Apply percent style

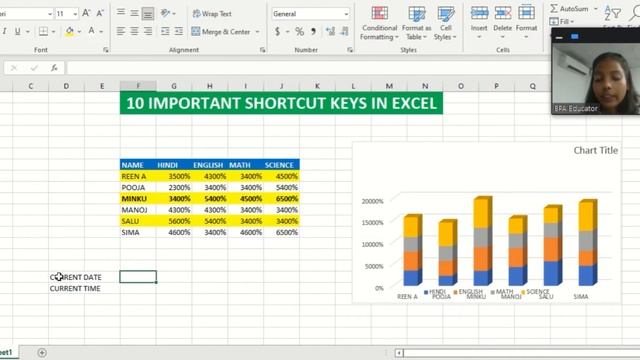pos(300,31)
